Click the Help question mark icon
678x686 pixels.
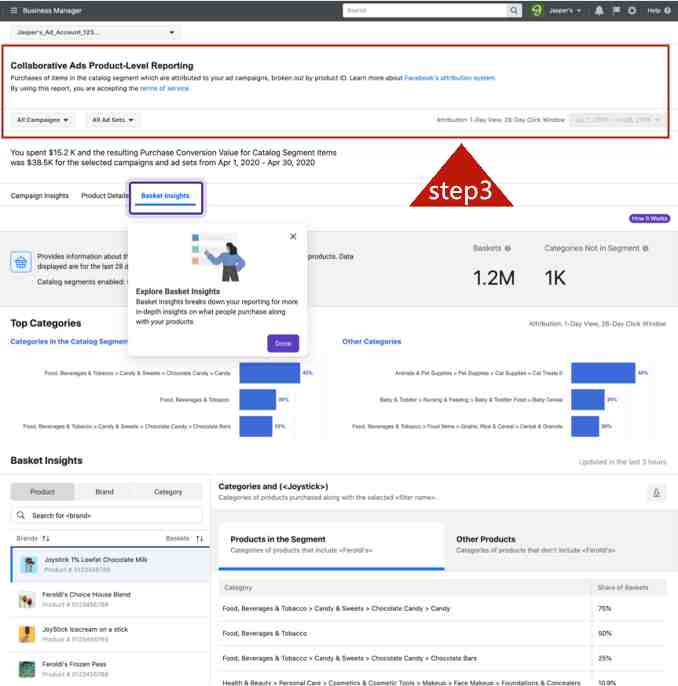click(x=668, y=10)
